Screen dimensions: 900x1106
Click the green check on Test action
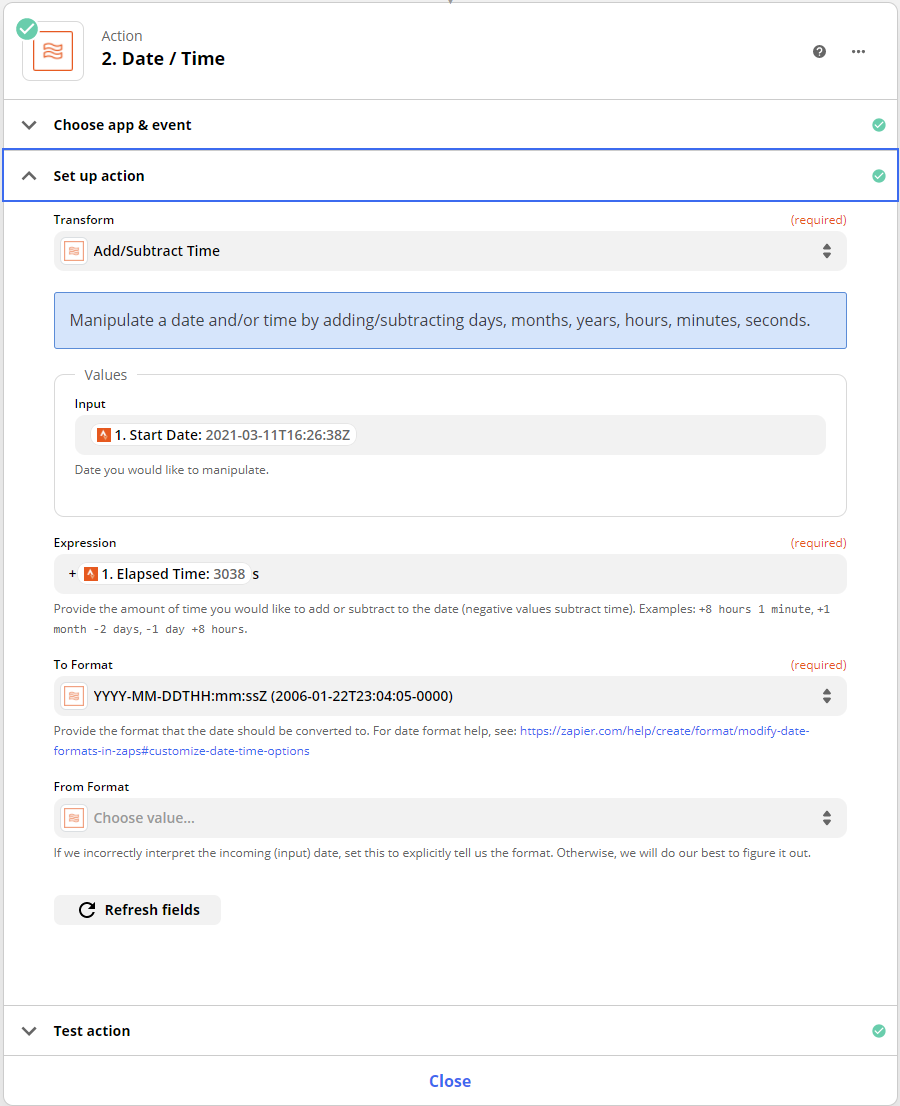coord(879,1031)
